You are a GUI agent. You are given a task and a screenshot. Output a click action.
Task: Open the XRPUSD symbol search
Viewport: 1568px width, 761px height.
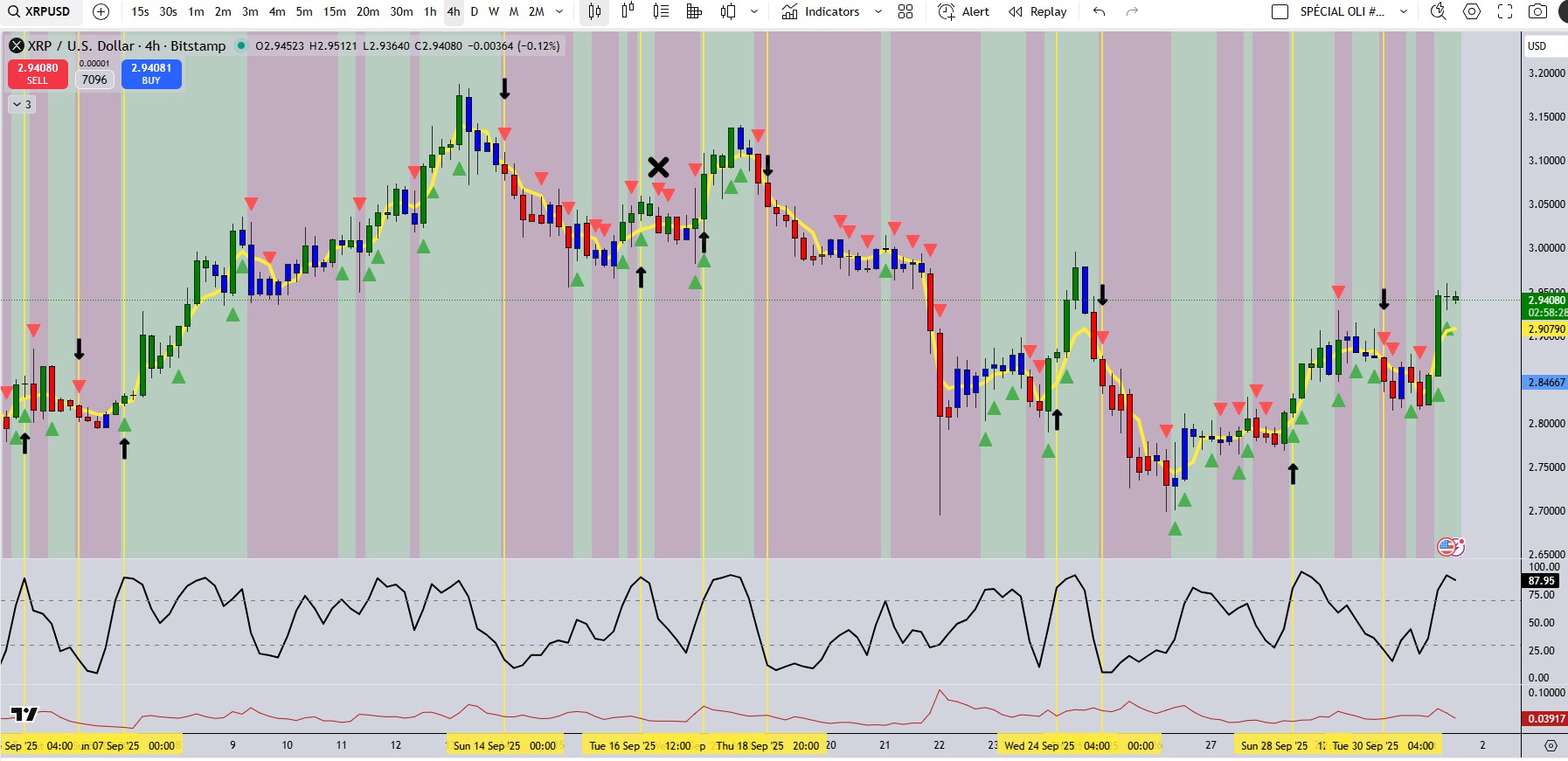pos(39,11)
